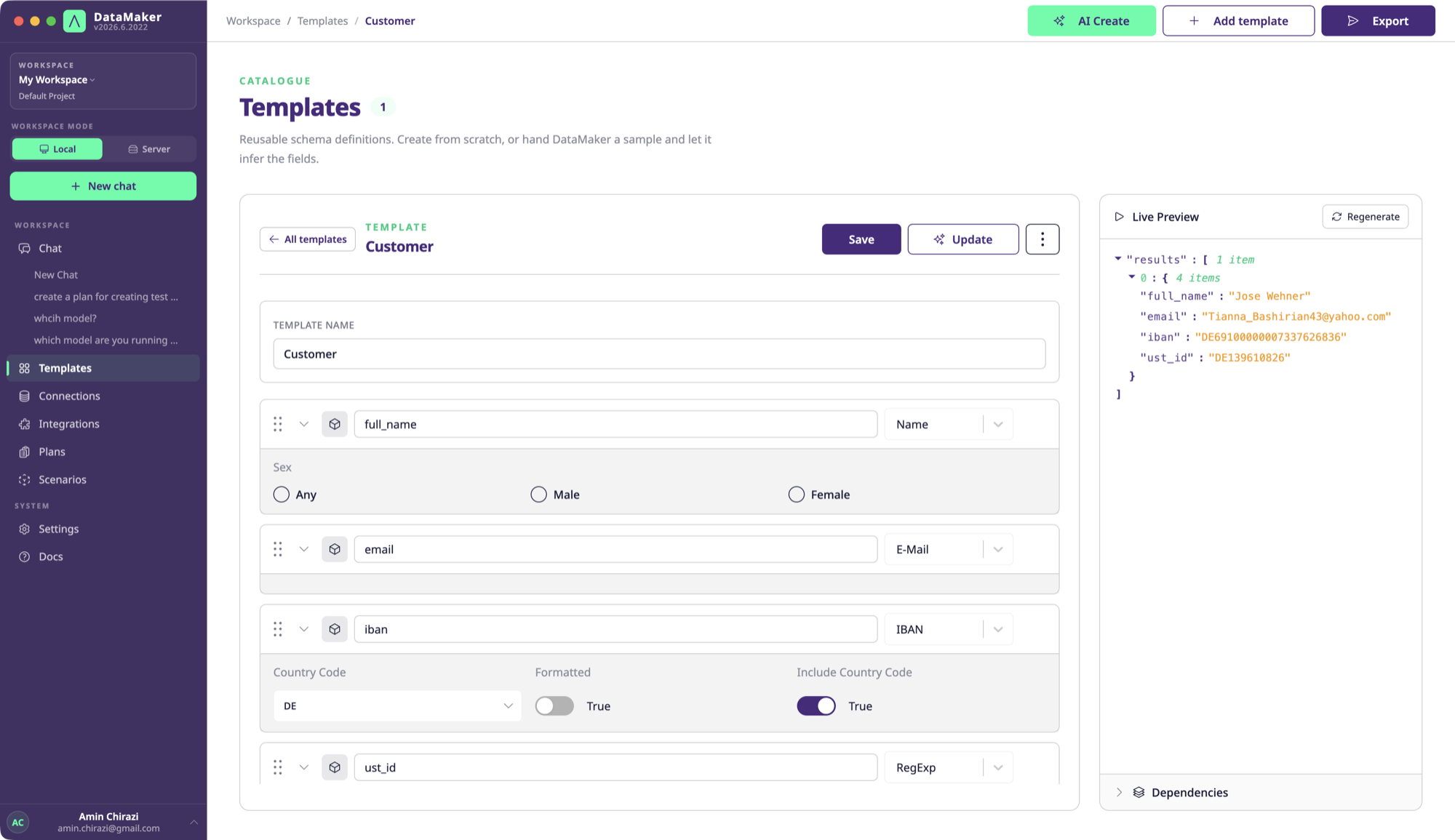Screen dimensions: 1455x840
Task: Select the Male sex radio option
Action: coord(538,495)
